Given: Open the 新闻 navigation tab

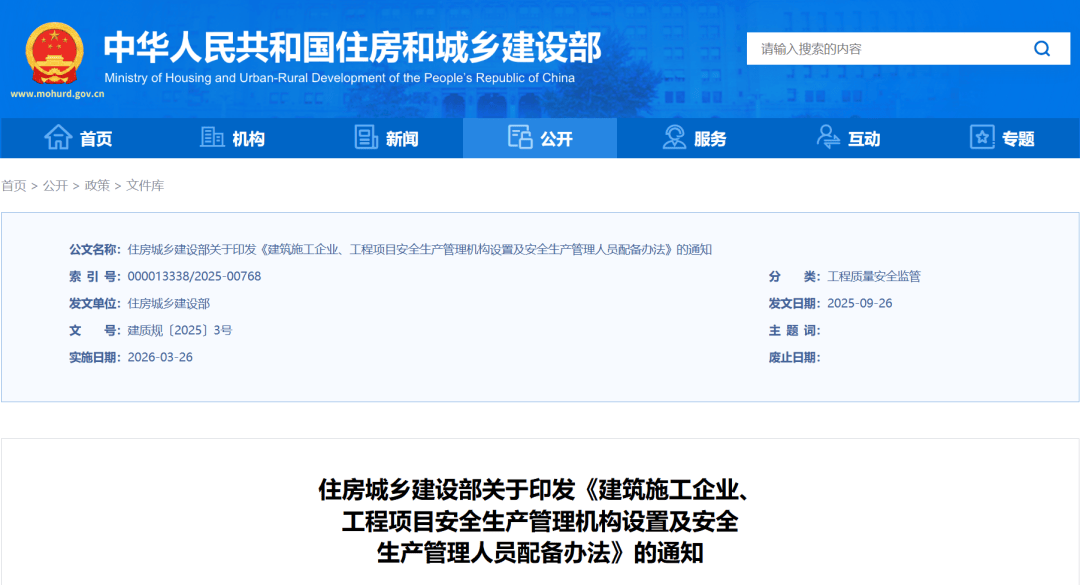Looking at the screenshot, I should [x=402, y=139].
